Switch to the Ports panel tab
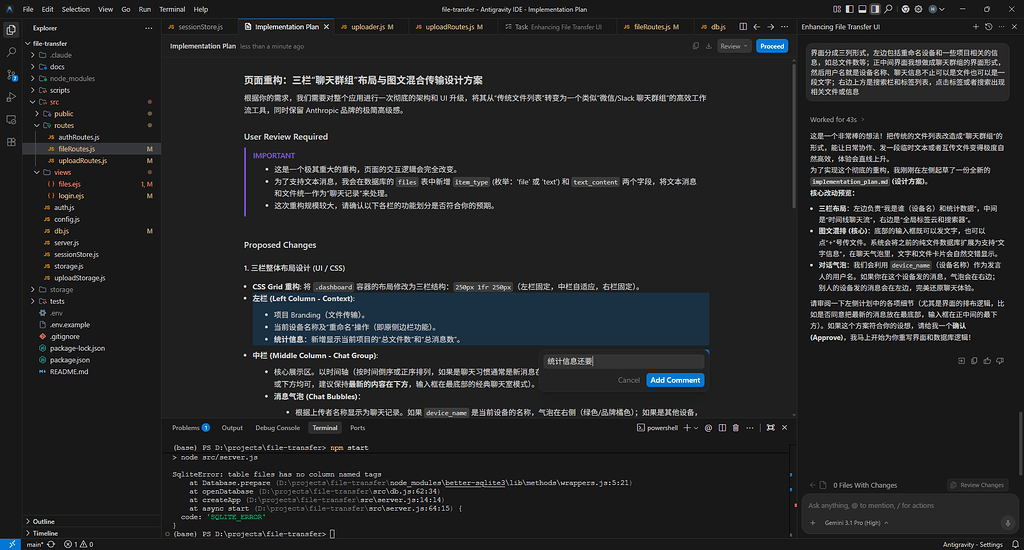The image size is (1024, 550). [357, 428]
